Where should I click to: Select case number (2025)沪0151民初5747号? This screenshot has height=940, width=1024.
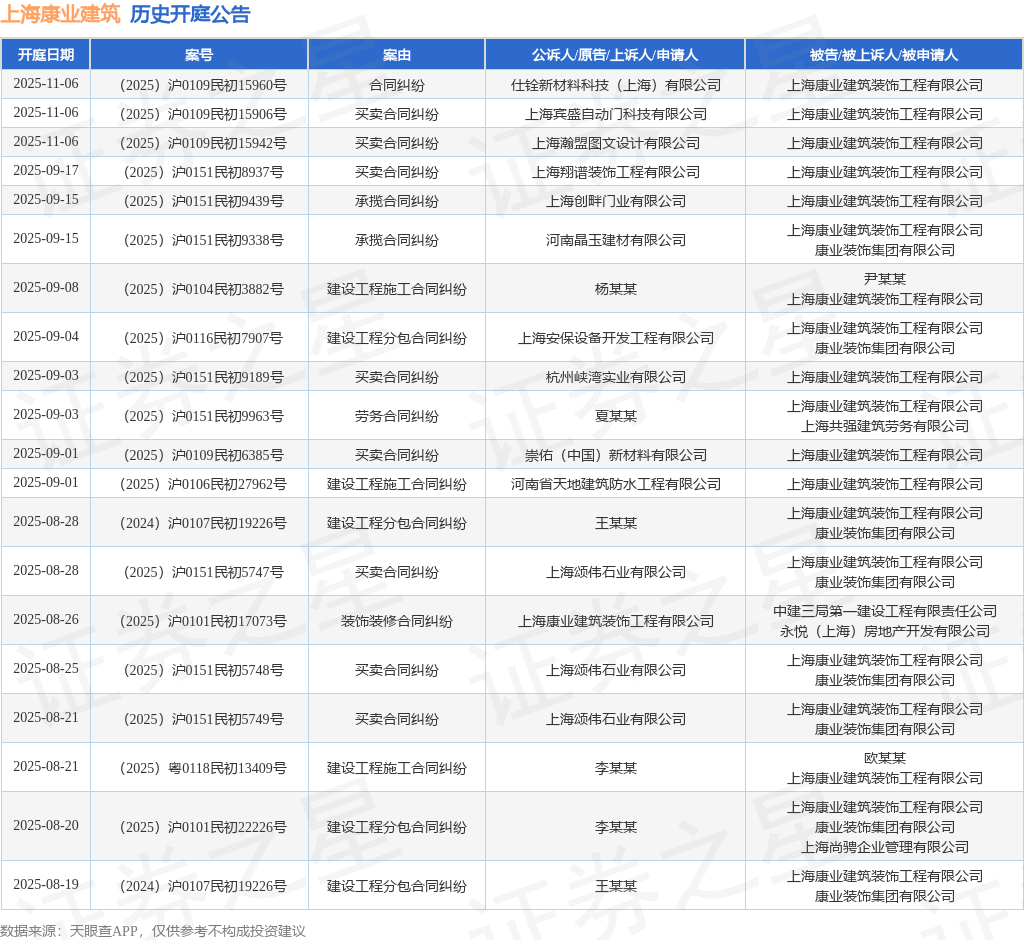[x=203, y=572]
